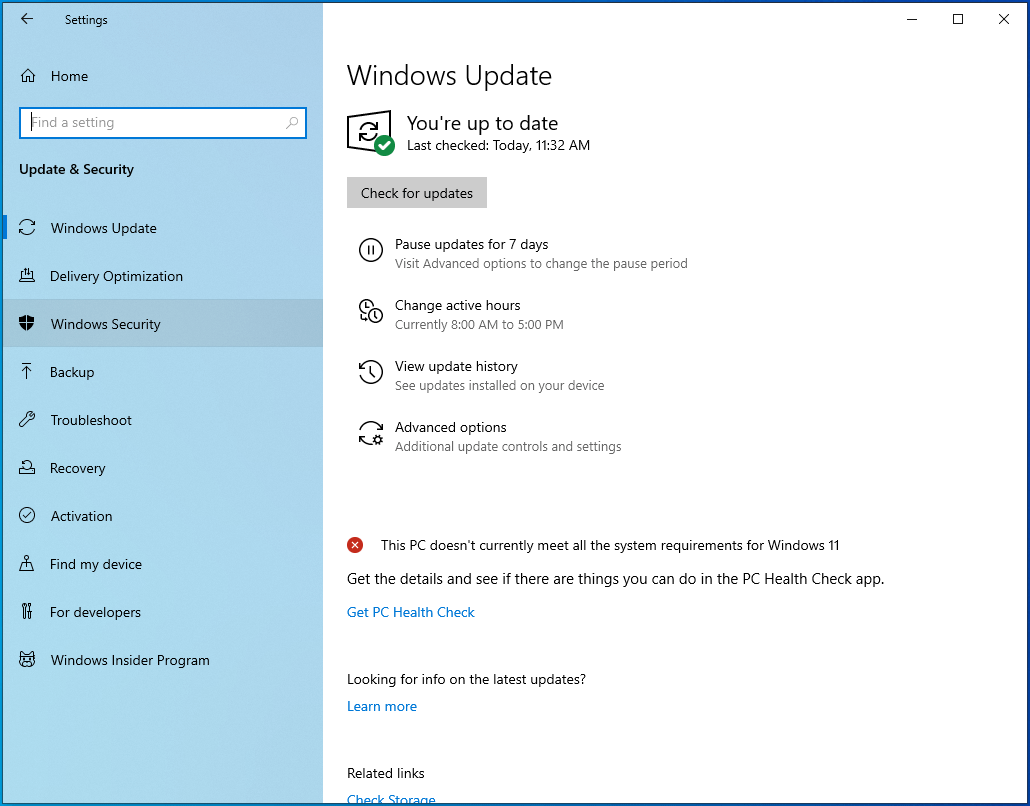Open Delivery Optimization settings
This screenshot has height=806, width=1030.
116,276
